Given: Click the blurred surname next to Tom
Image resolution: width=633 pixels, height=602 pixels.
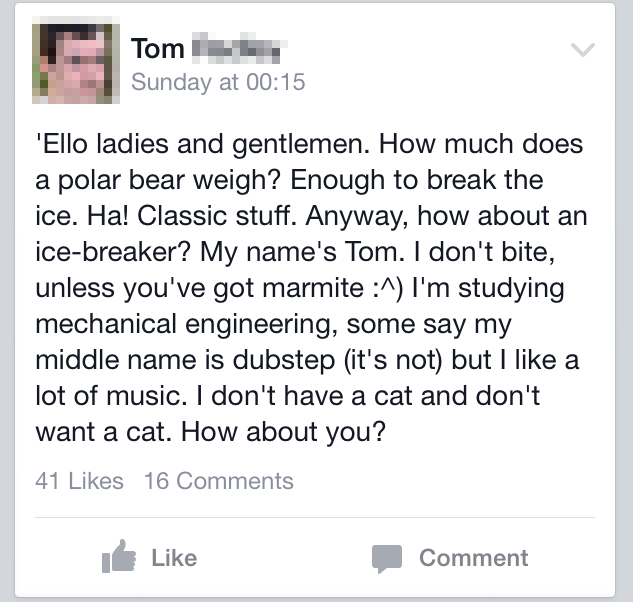Looking at the screenshot, I should click(239, 48).
